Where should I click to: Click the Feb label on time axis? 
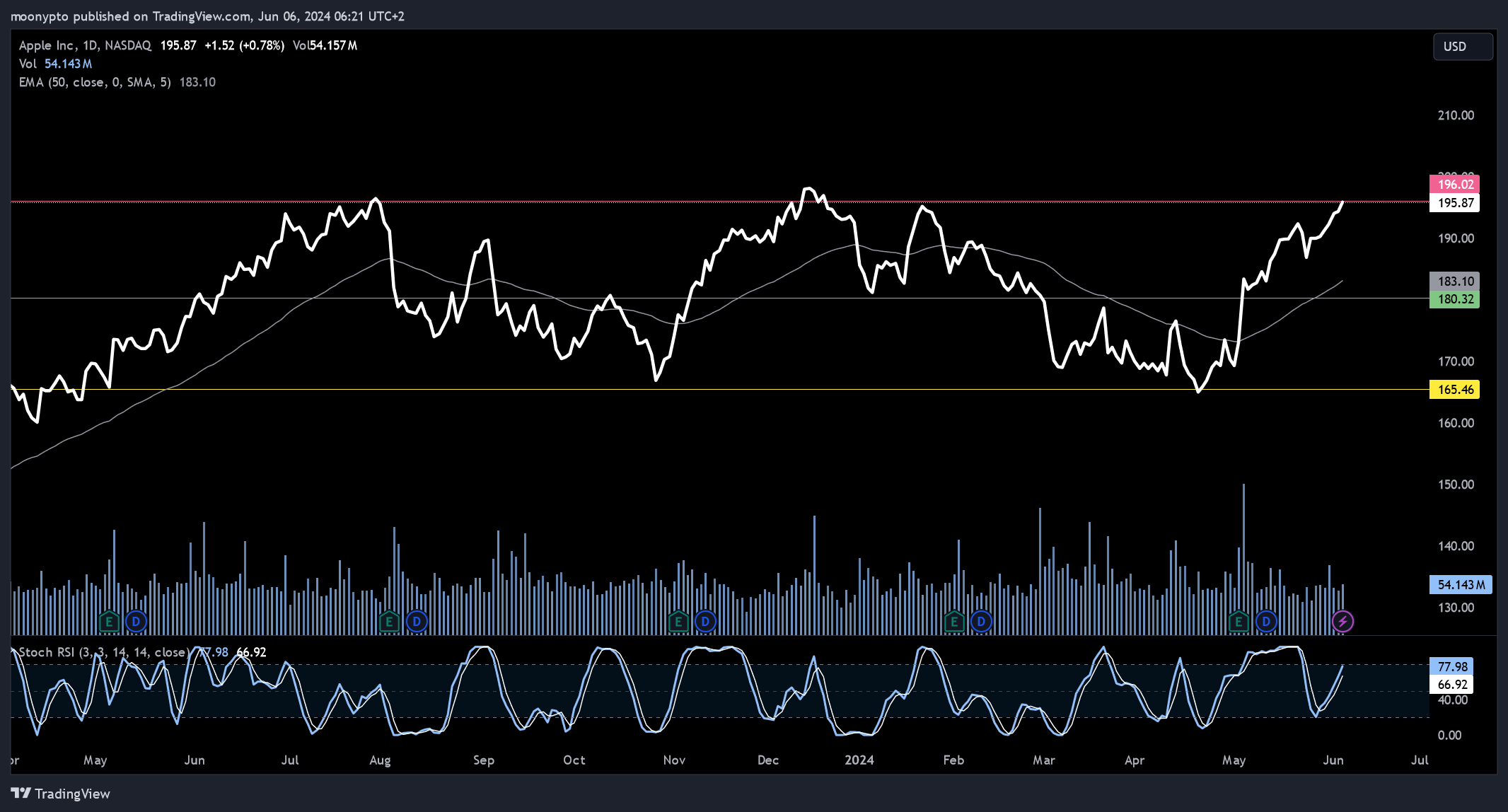click(x=953, y=760)
